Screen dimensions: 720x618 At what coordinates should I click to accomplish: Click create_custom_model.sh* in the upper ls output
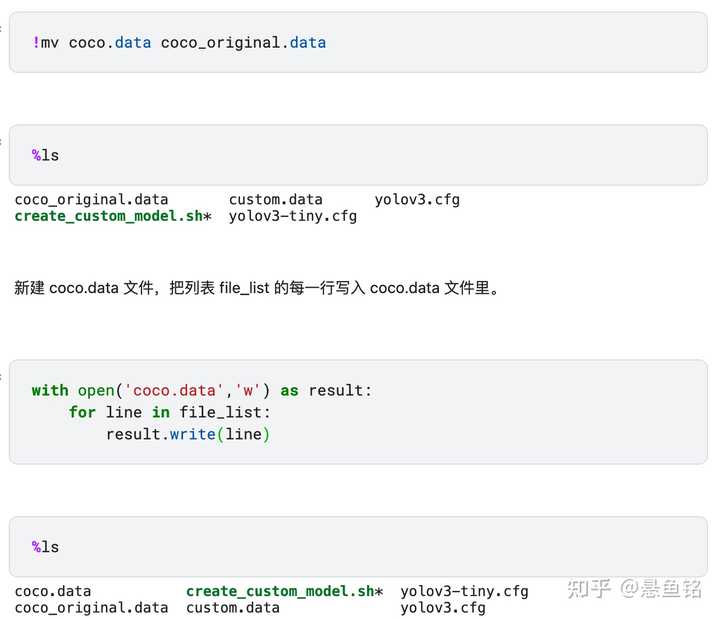tap(113, 216)
